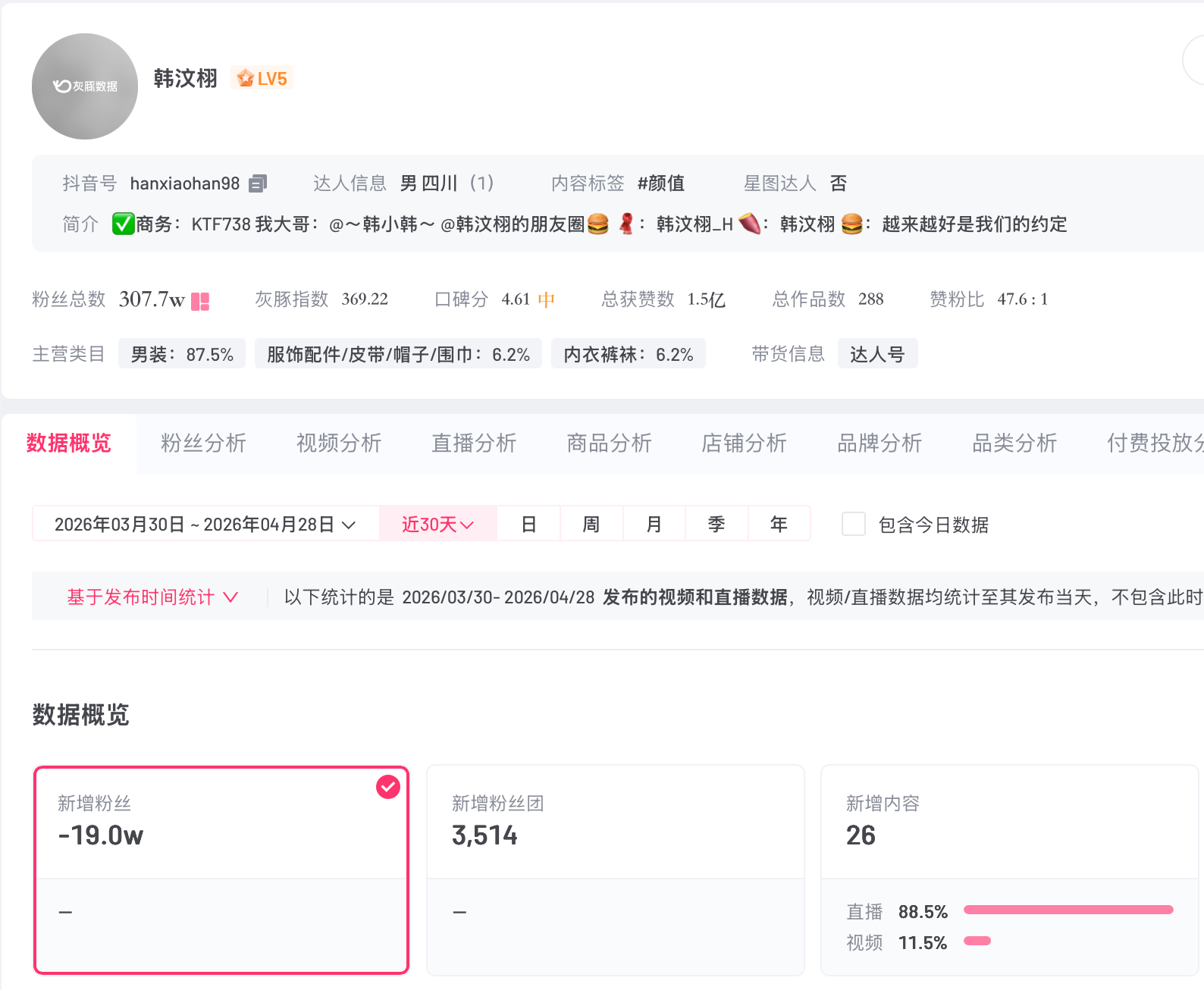Image resolution: width=1204 pixels, height=990 pixels.
Task: Click the 内衣裤袜：6.2% category tag
Action: tap(629, 354)
